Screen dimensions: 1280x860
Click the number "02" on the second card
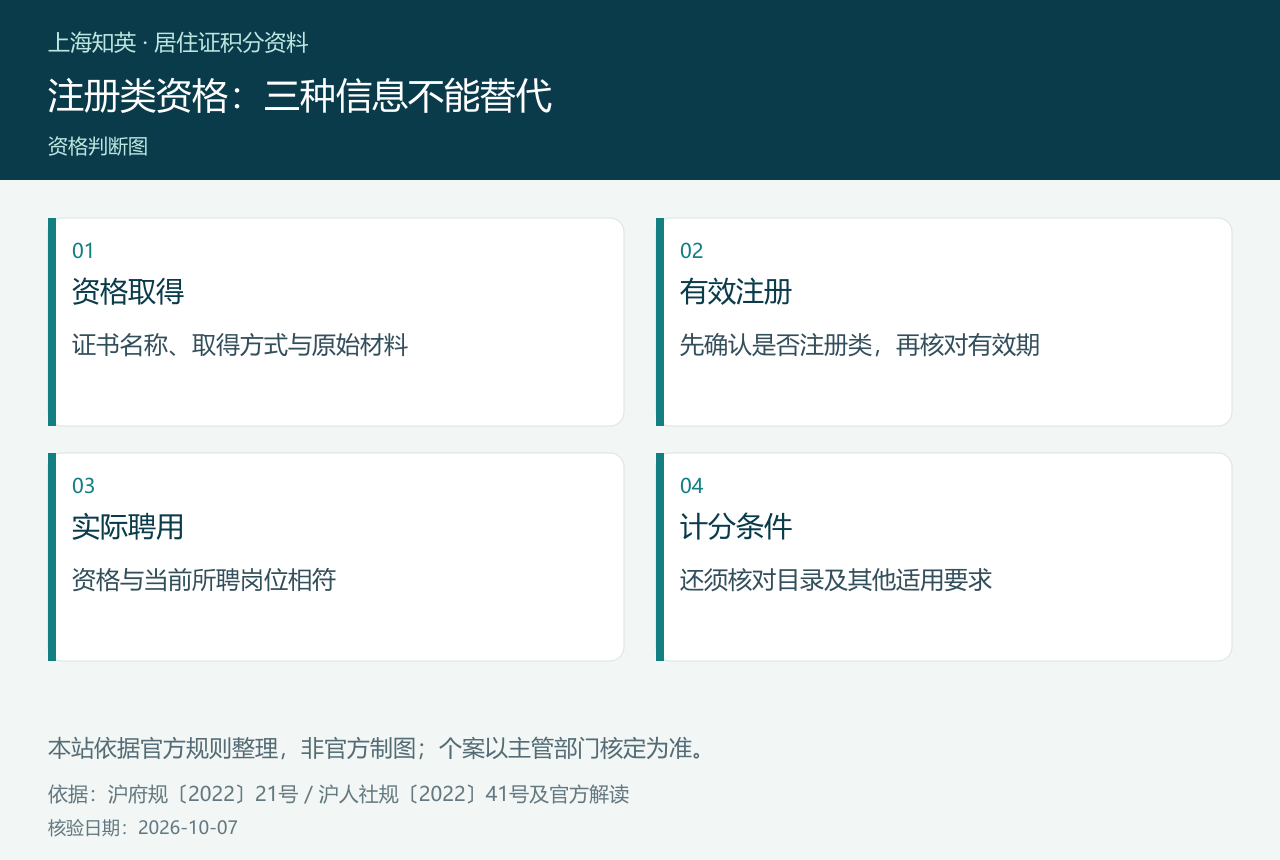pyautogui.click(x=691, y=251)
